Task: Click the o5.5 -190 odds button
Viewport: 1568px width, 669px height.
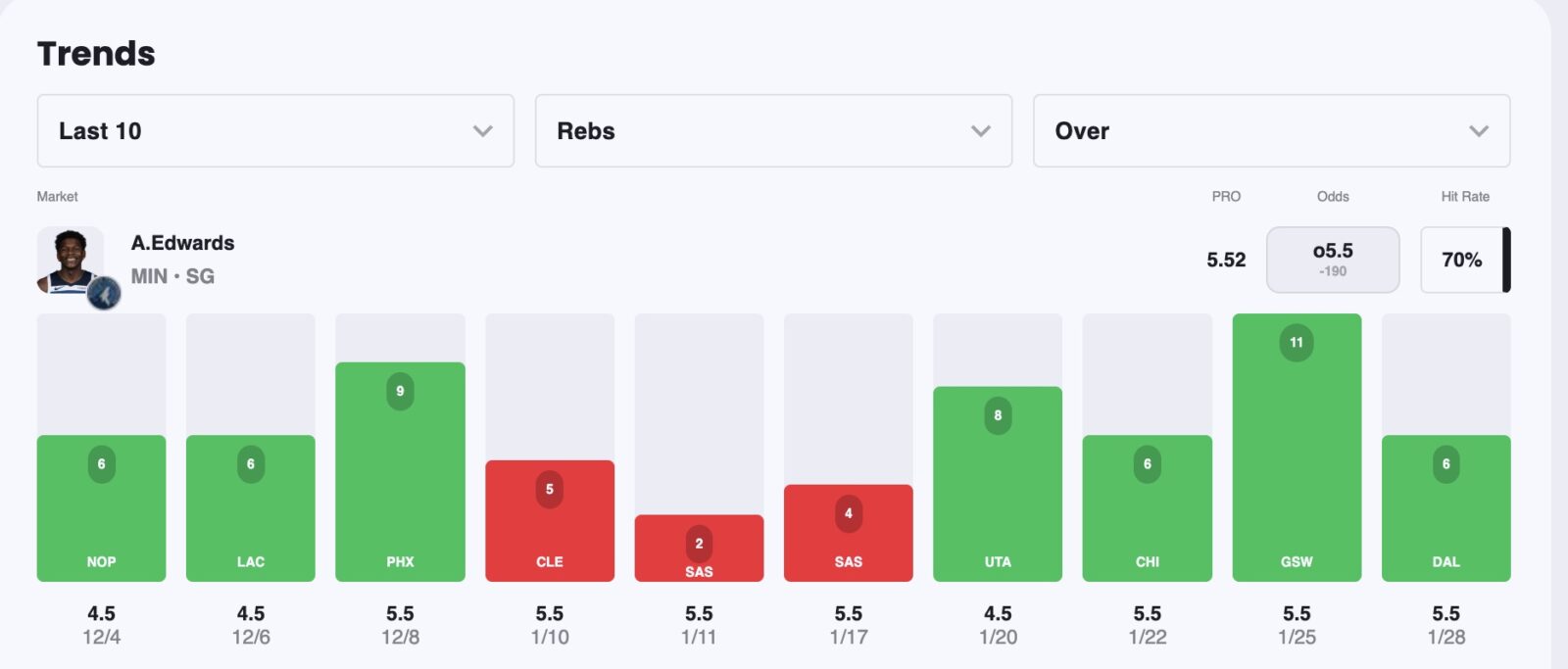Action: pyautogui.click(x=1333, y=260)
